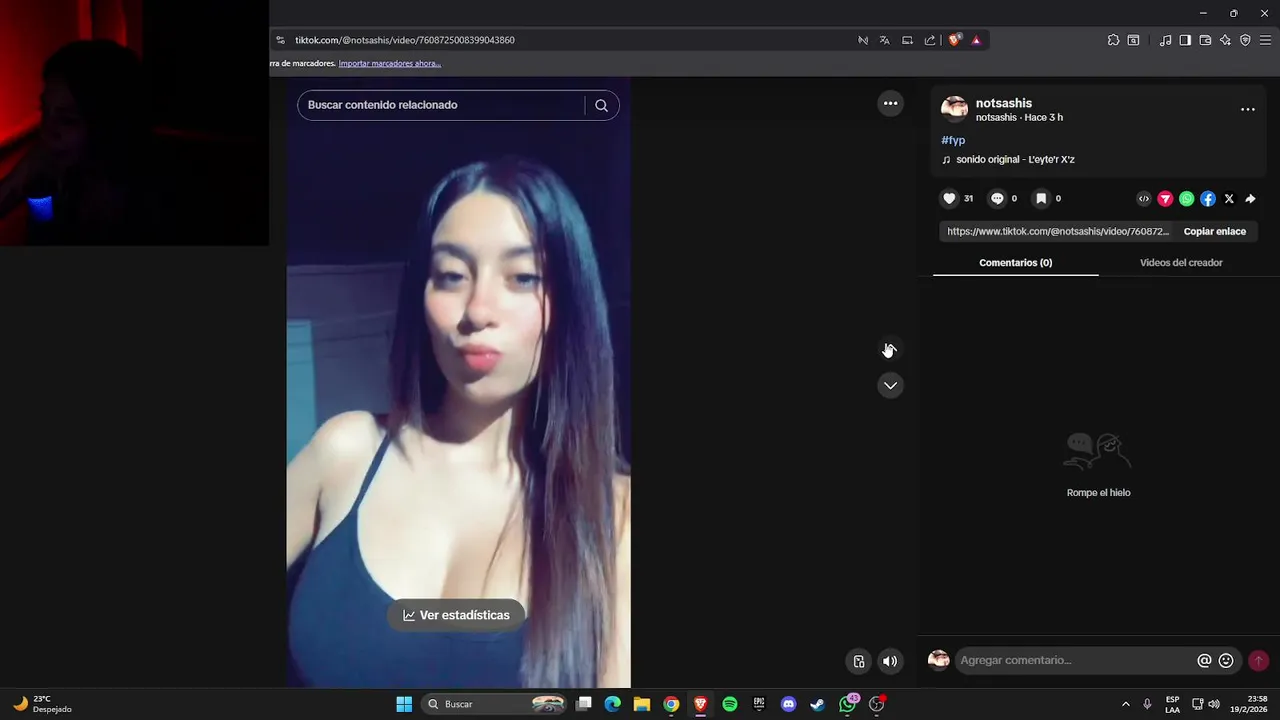The height and width of the screenshot is (720, 1280).
Task: Share video on X
Action: tap(1229, 199)
